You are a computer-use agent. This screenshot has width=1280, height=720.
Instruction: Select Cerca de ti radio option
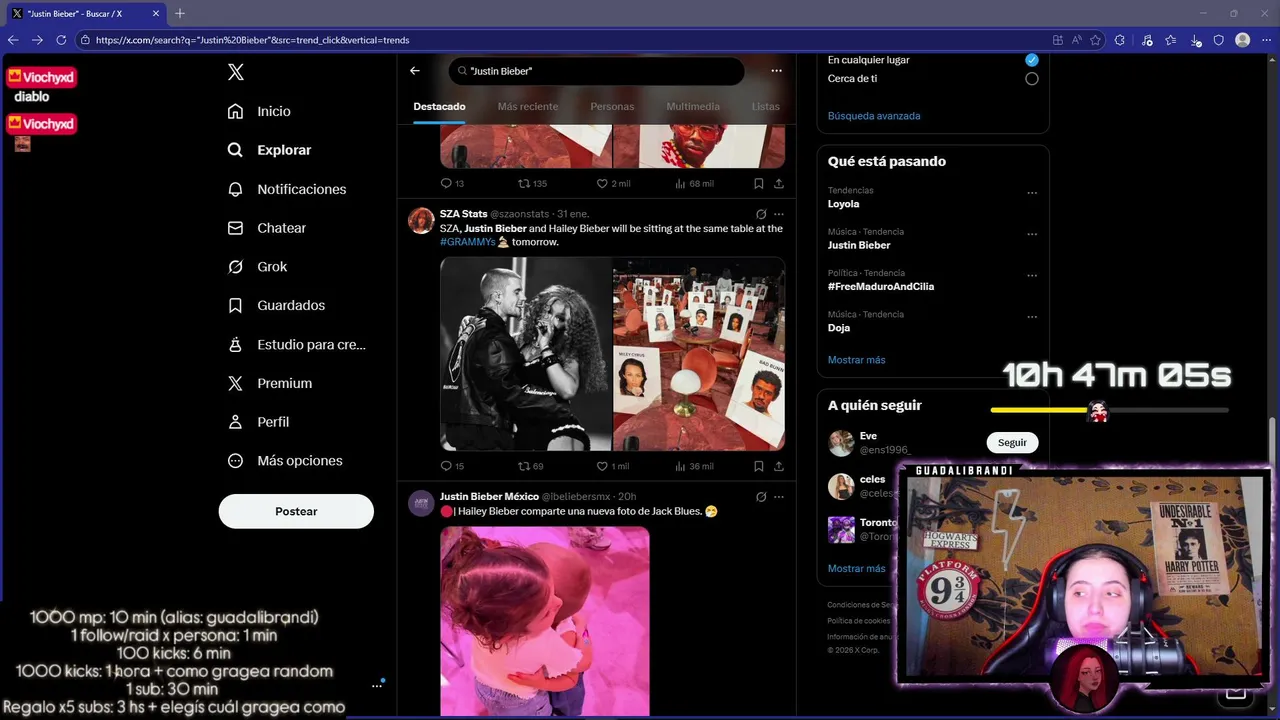pyautogui.click(x=1032, y=79)
